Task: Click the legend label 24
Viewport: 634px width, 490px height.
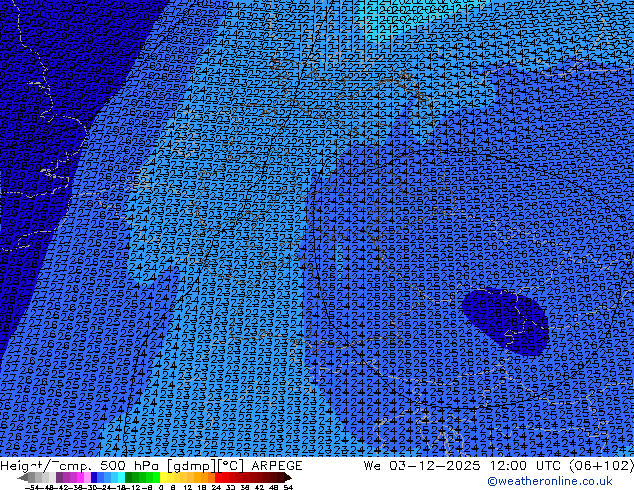Action: pos(216,488)
